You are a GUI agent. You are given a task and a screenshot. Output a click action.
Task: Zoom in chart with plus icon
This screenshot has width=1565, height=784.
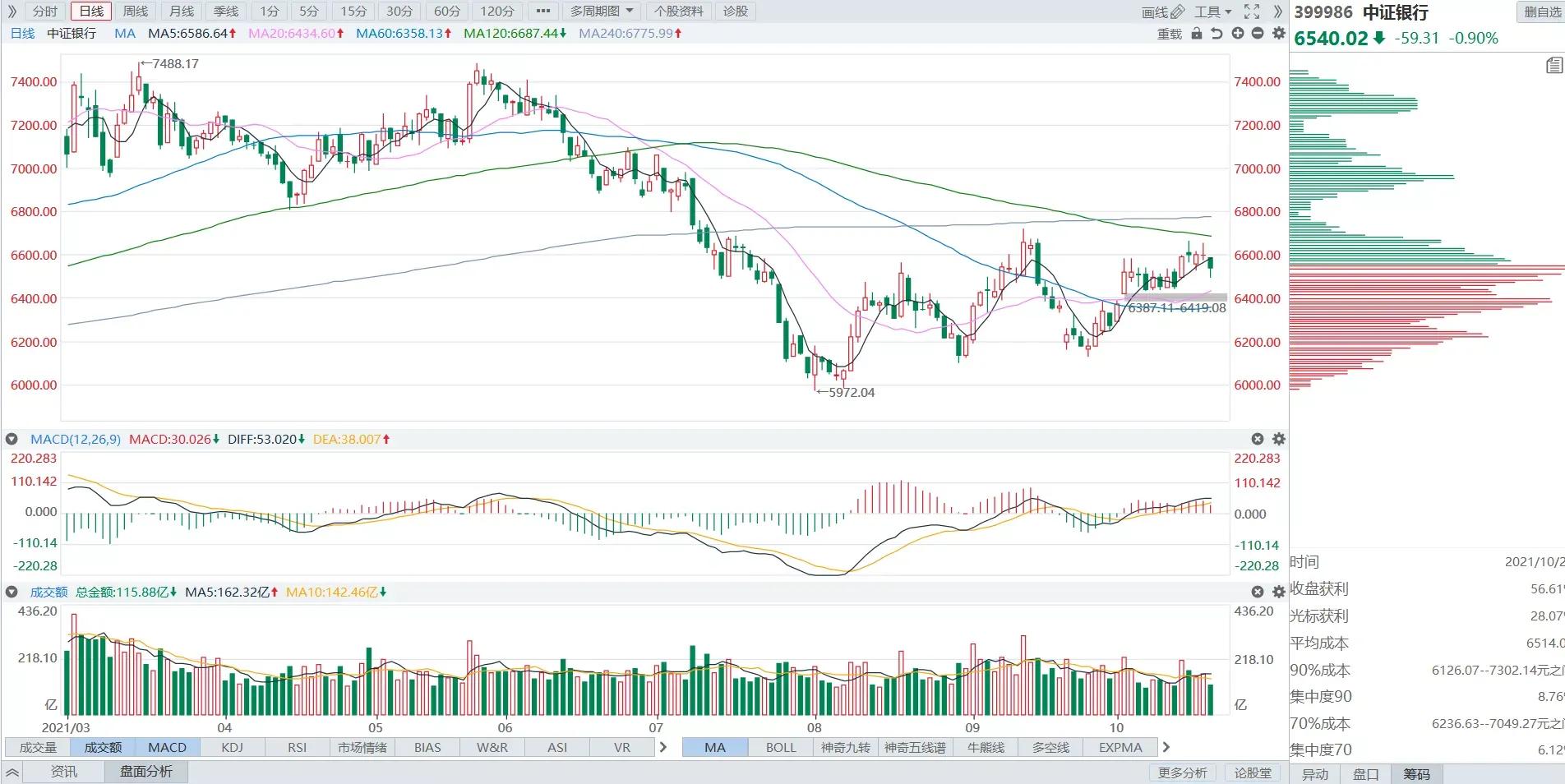tap(1238, 34)
